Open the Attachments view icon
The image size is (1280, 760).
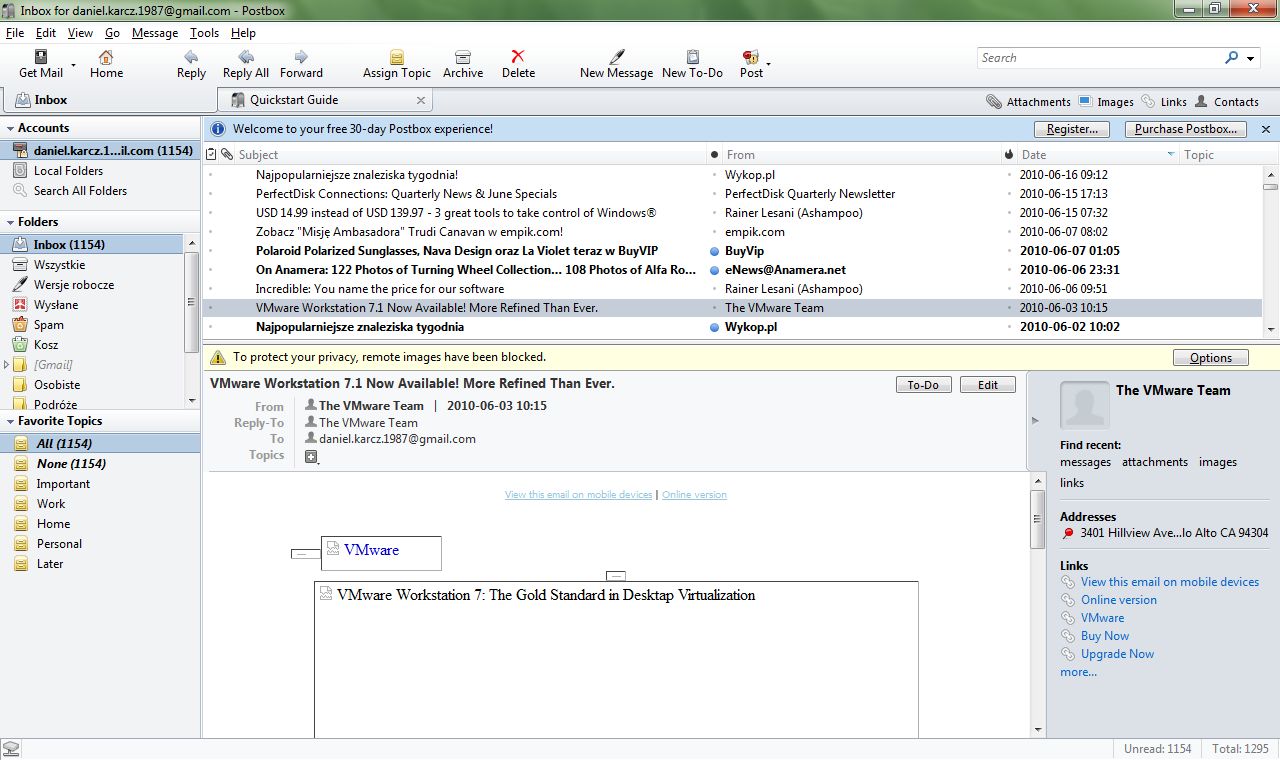click(994, 102)
